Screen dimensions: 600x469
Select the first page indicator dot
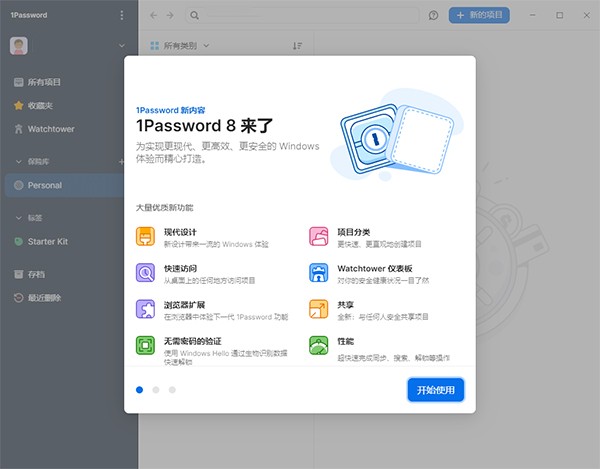tap(139, 390)
